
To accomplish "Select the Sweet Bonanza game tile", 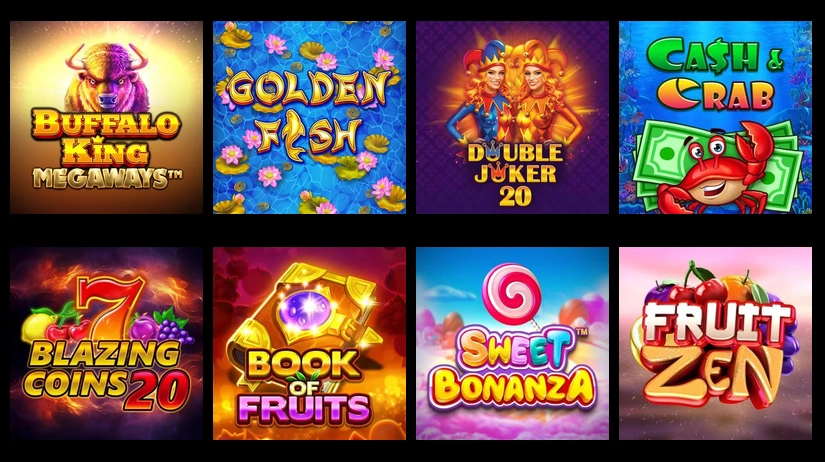I will (512, 344).
